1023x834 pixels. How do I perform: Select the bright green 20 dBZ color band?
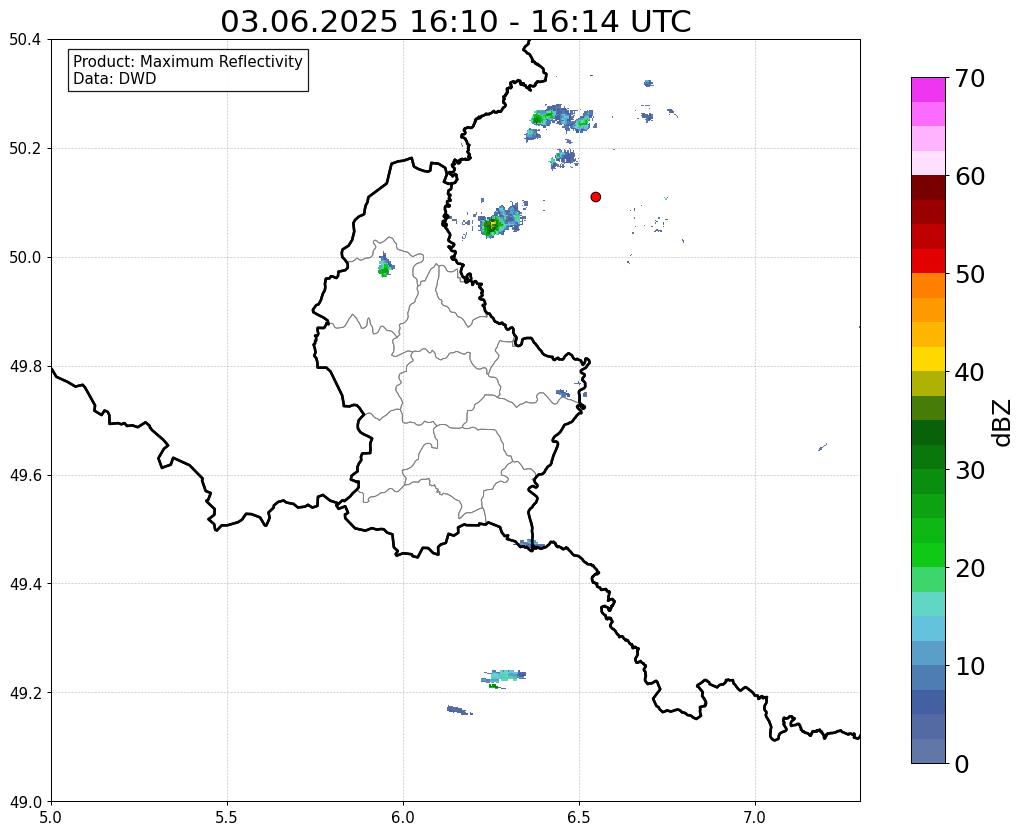click(928, 555)
